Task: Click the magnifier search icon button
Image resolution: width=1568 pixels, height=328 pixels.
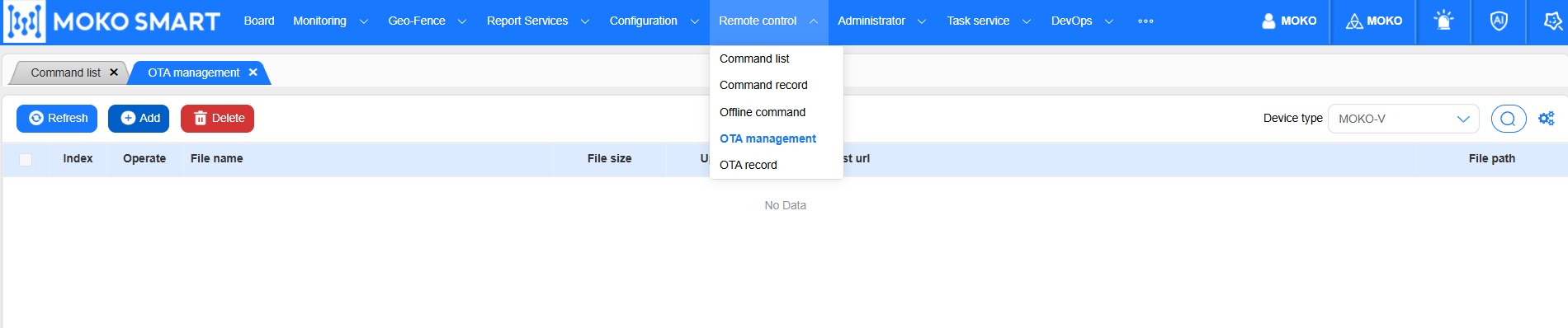Action: point(1508,119)
